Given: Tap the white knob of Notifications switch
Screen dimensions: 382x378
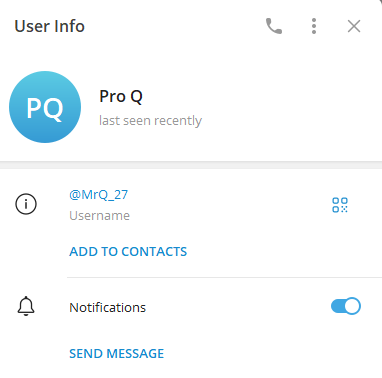Looking at the screenshot, I should [x=352, y=306].
